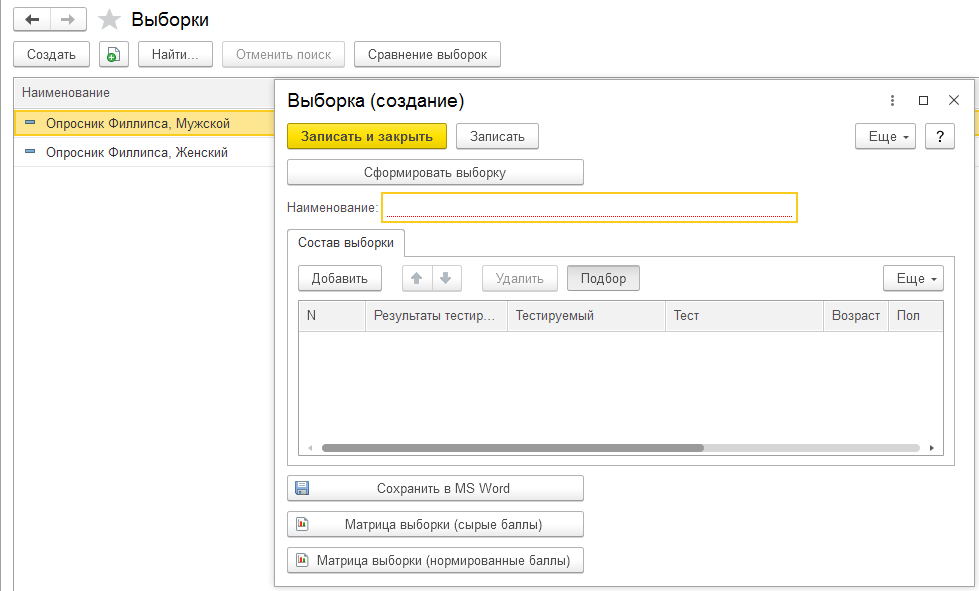
Task: Click the forward navigation arrow
Action: pyautogui.click(x=67, y=20)
